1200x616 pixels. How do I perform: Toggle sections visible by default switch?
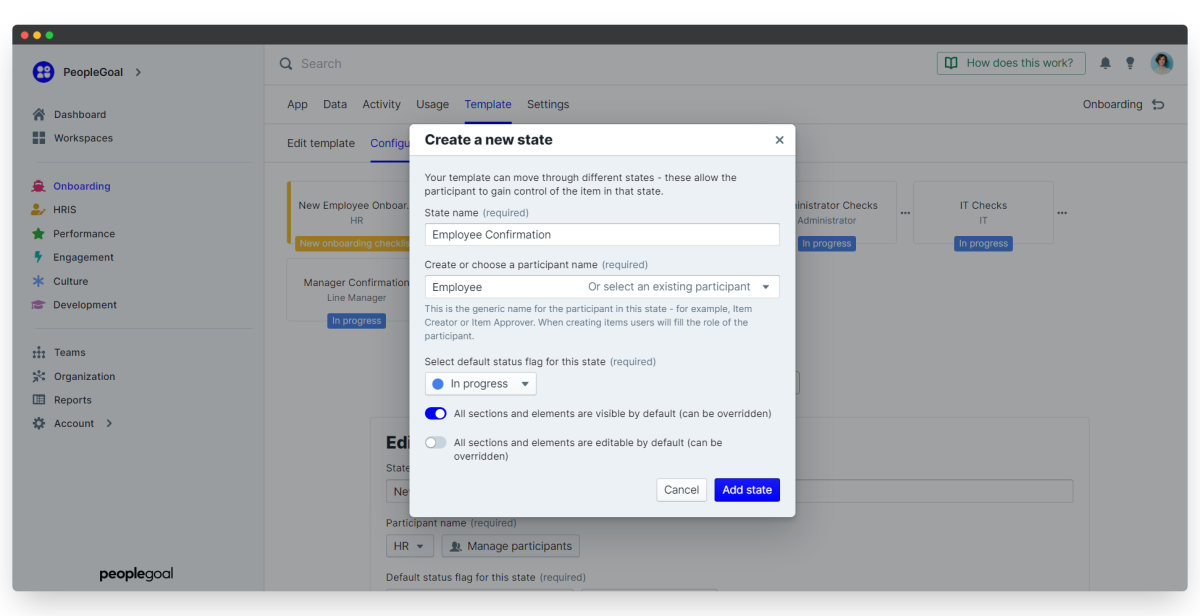(x=436, y=413)
